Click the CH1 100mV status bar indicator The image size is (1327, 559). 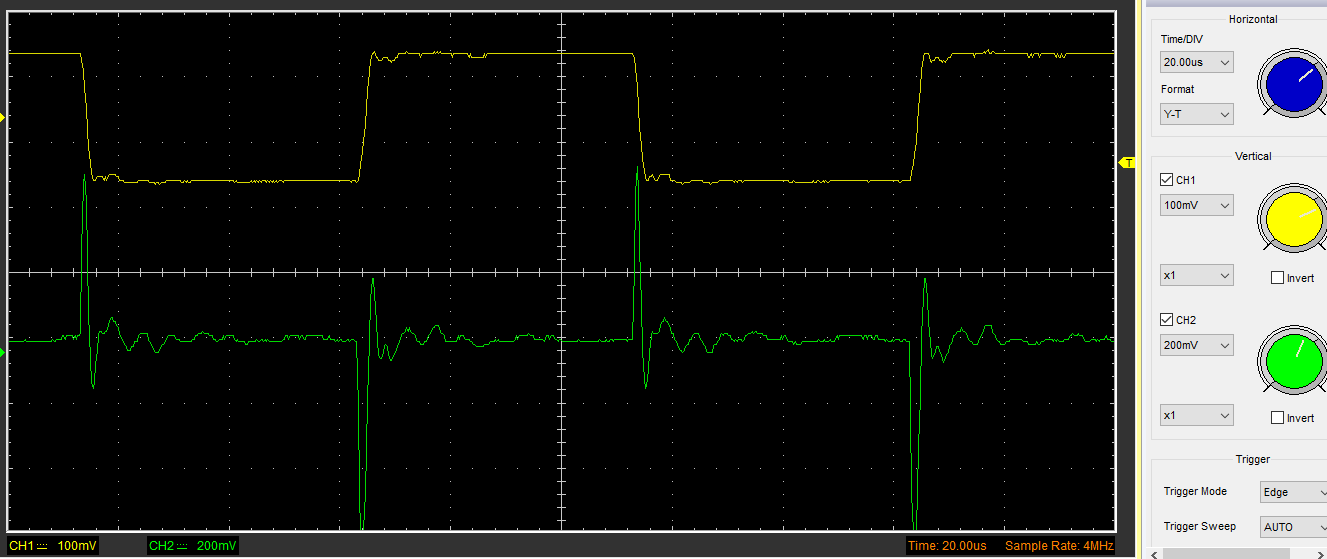point(53,546)
